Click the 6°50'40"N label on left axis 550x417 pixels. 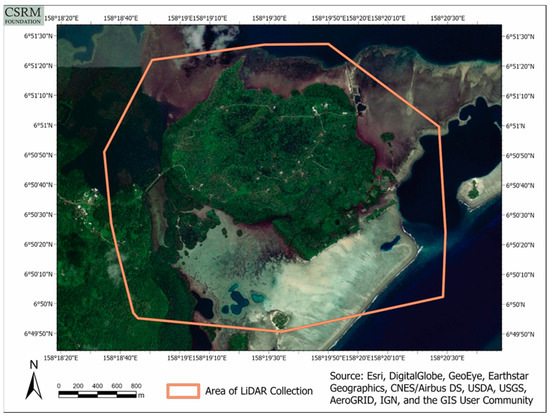click(x=39, y=185)
